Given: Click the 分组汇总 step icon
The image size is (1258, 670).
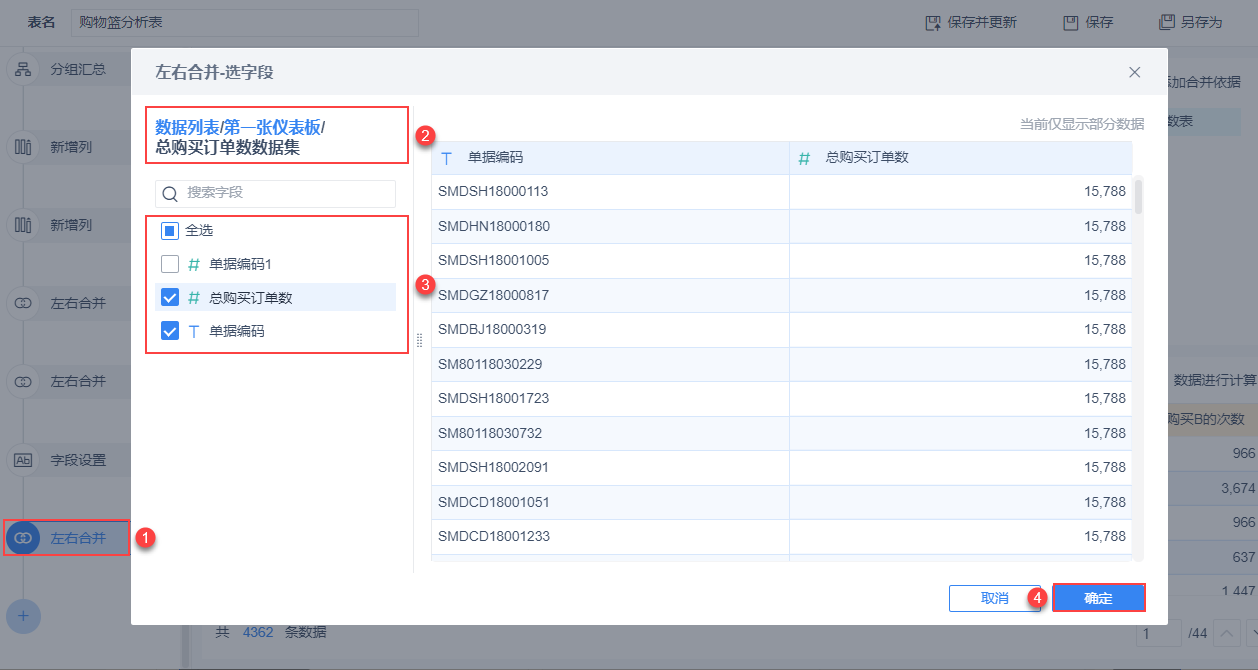Looking at the screenshot, I should (22, 70).
